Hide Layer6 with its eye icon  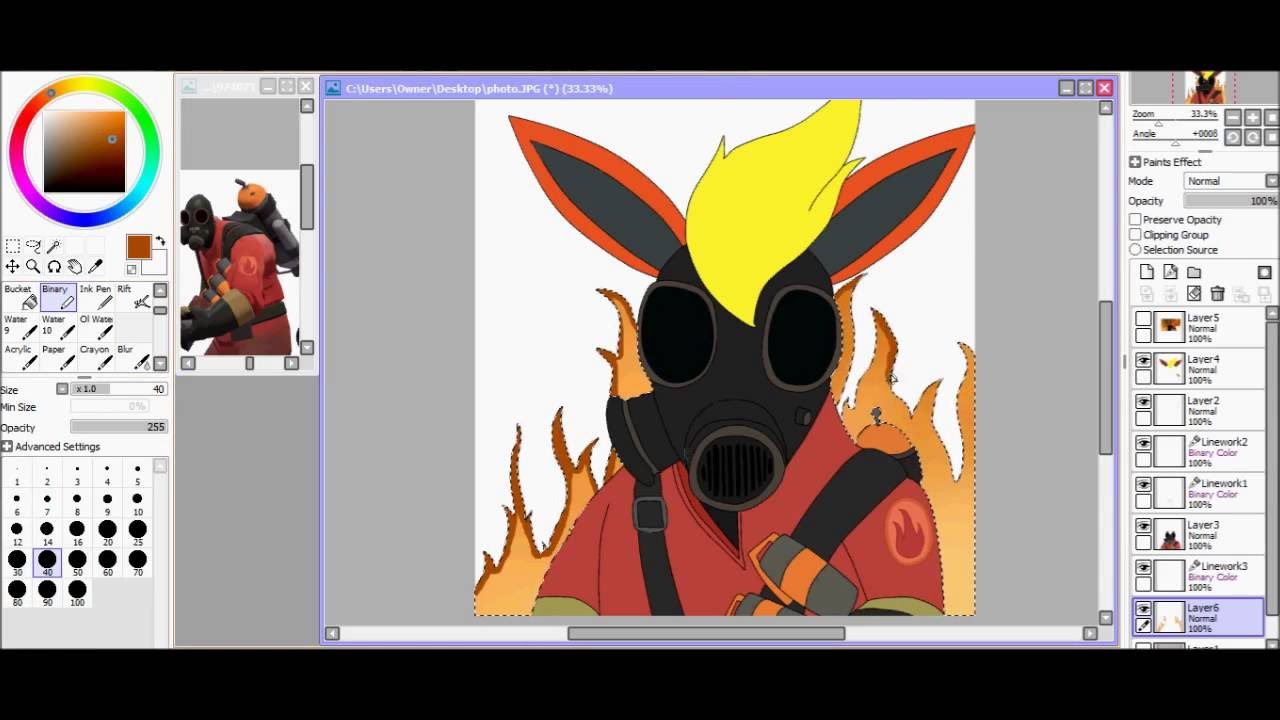pos(1143,609)
